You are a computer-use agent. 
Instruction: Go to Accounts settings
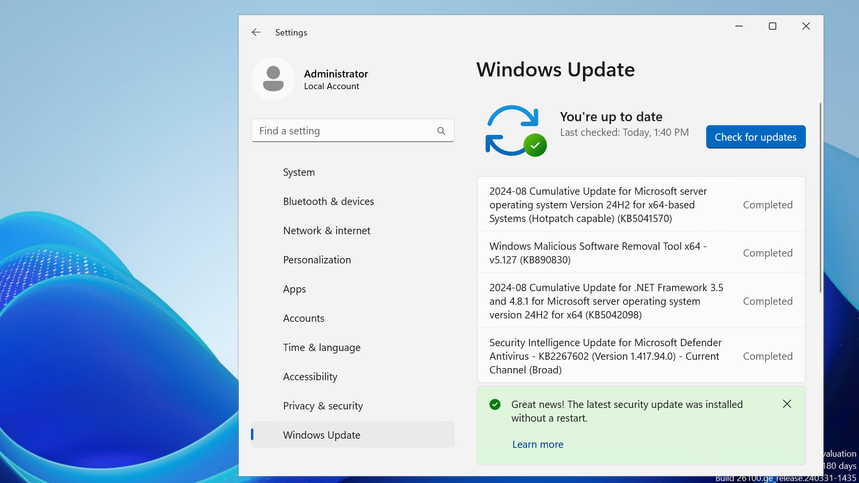coord(353,318)
